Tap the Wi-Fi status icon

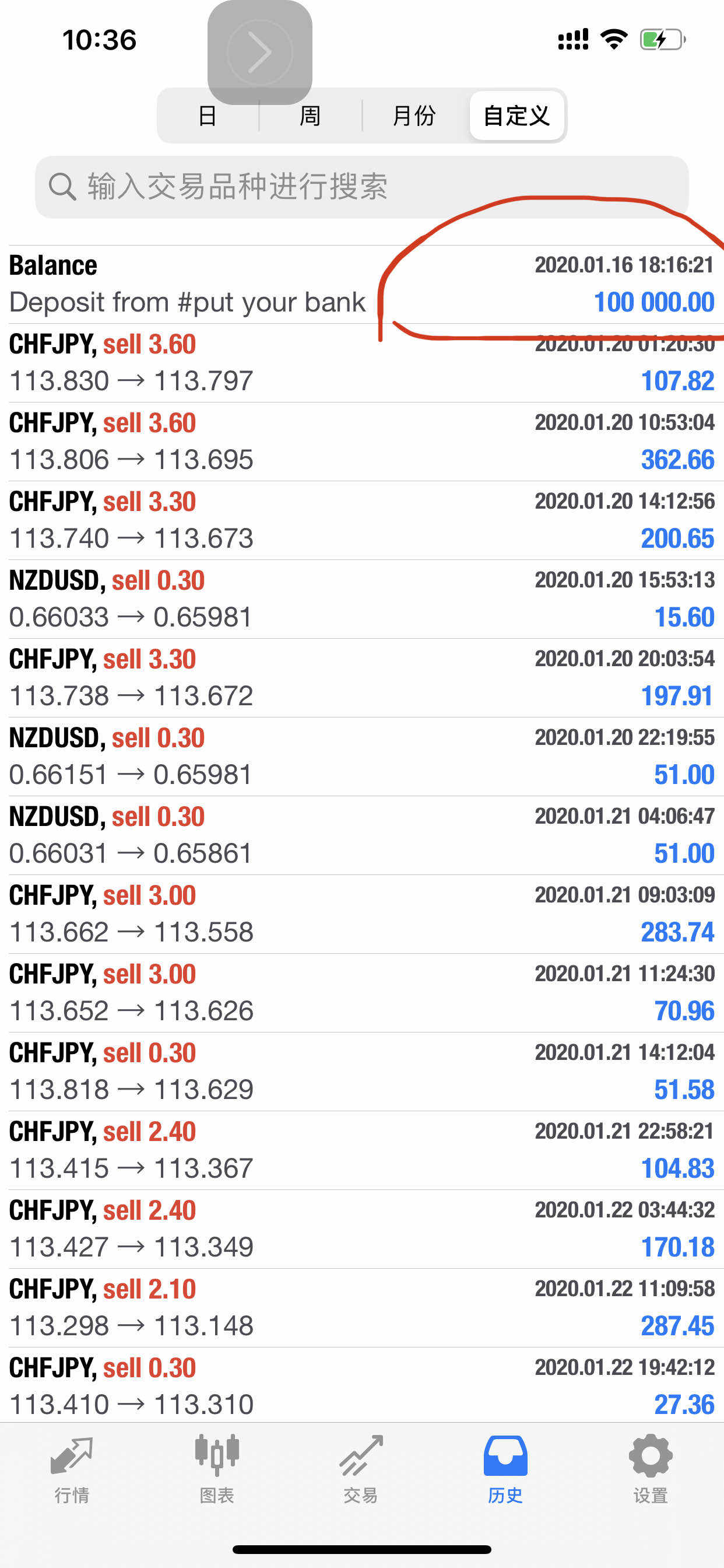613,40
